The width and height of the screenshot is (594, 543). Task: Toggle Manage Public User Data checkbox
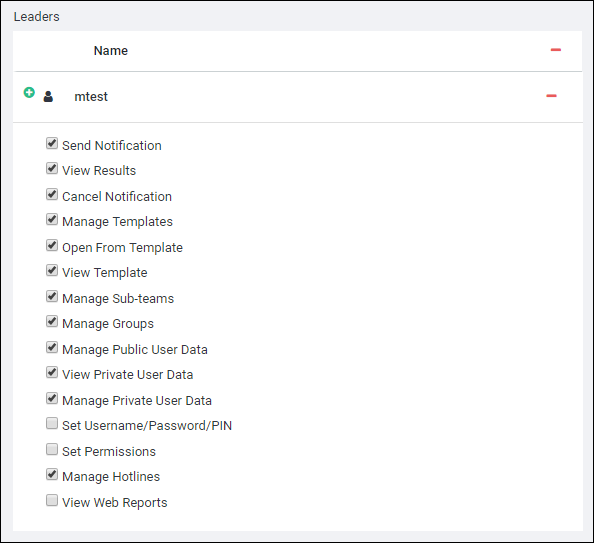coord(52,347)
